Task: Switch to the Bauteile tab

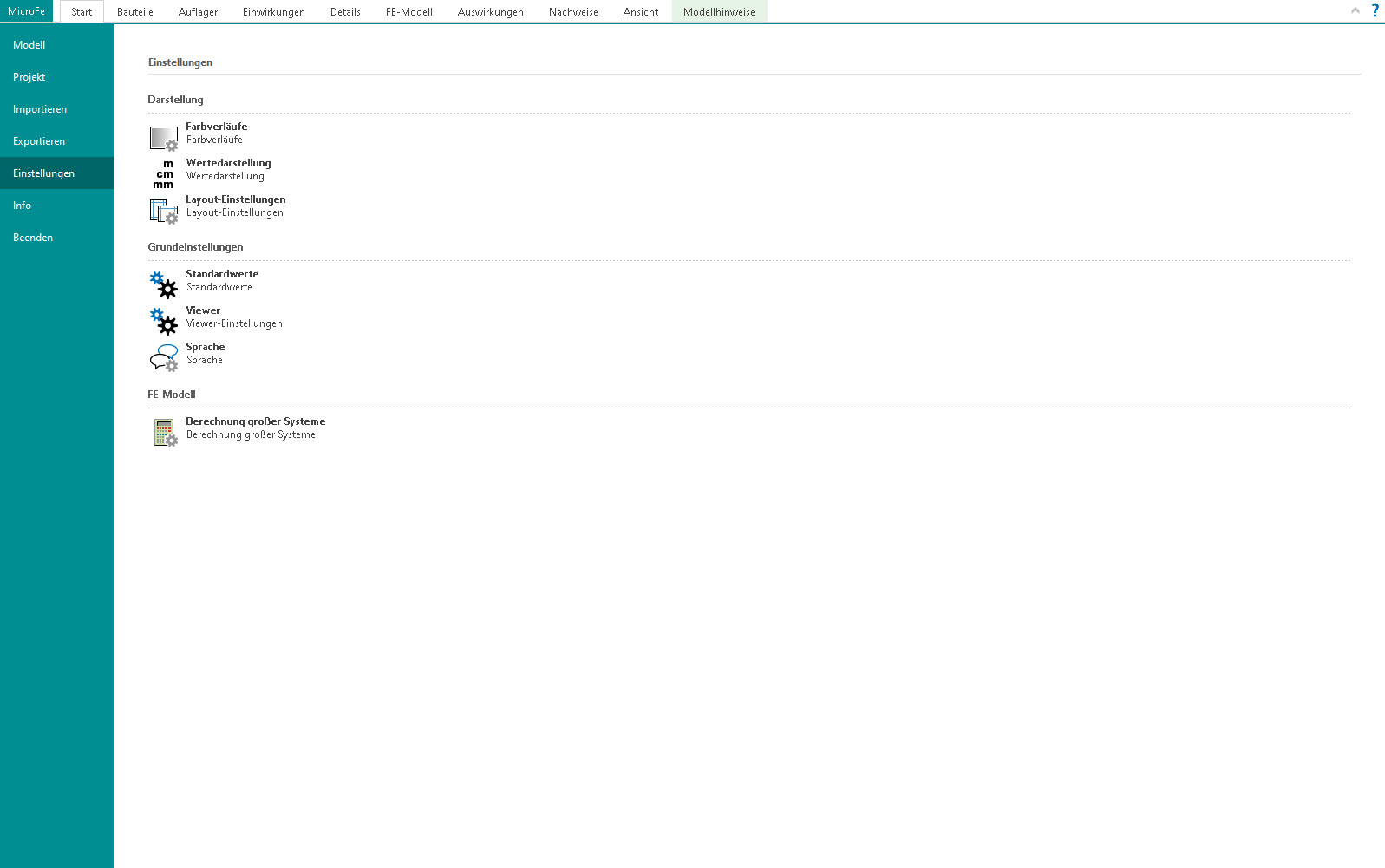Action: (135, 12)
